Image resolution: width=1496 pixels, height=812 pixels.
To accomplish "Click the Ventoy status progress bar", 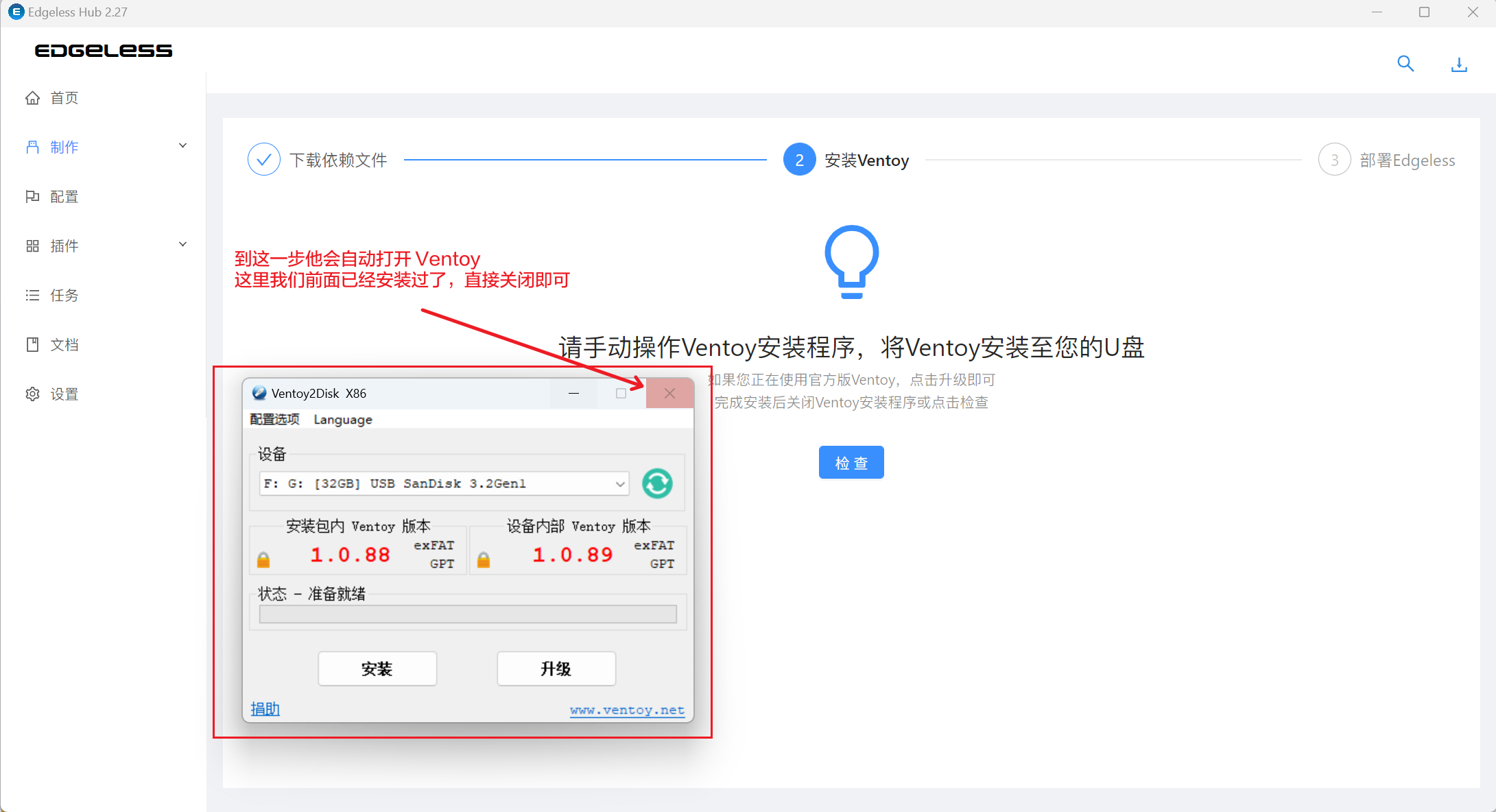I will point(468,614).
